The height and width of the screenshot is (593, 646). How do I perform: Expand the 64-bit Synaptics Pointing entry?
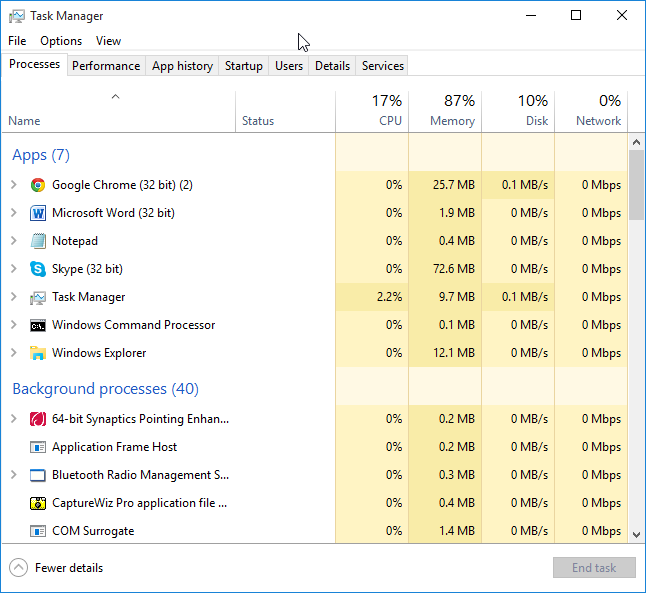[14, 419]
